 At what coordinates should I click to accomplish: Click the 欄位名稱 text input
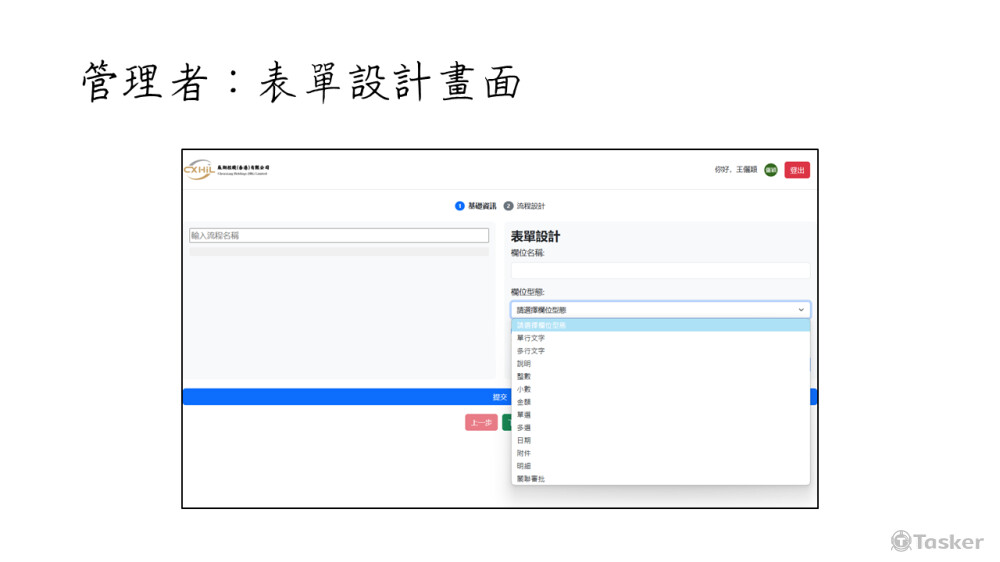click(660, 270)
